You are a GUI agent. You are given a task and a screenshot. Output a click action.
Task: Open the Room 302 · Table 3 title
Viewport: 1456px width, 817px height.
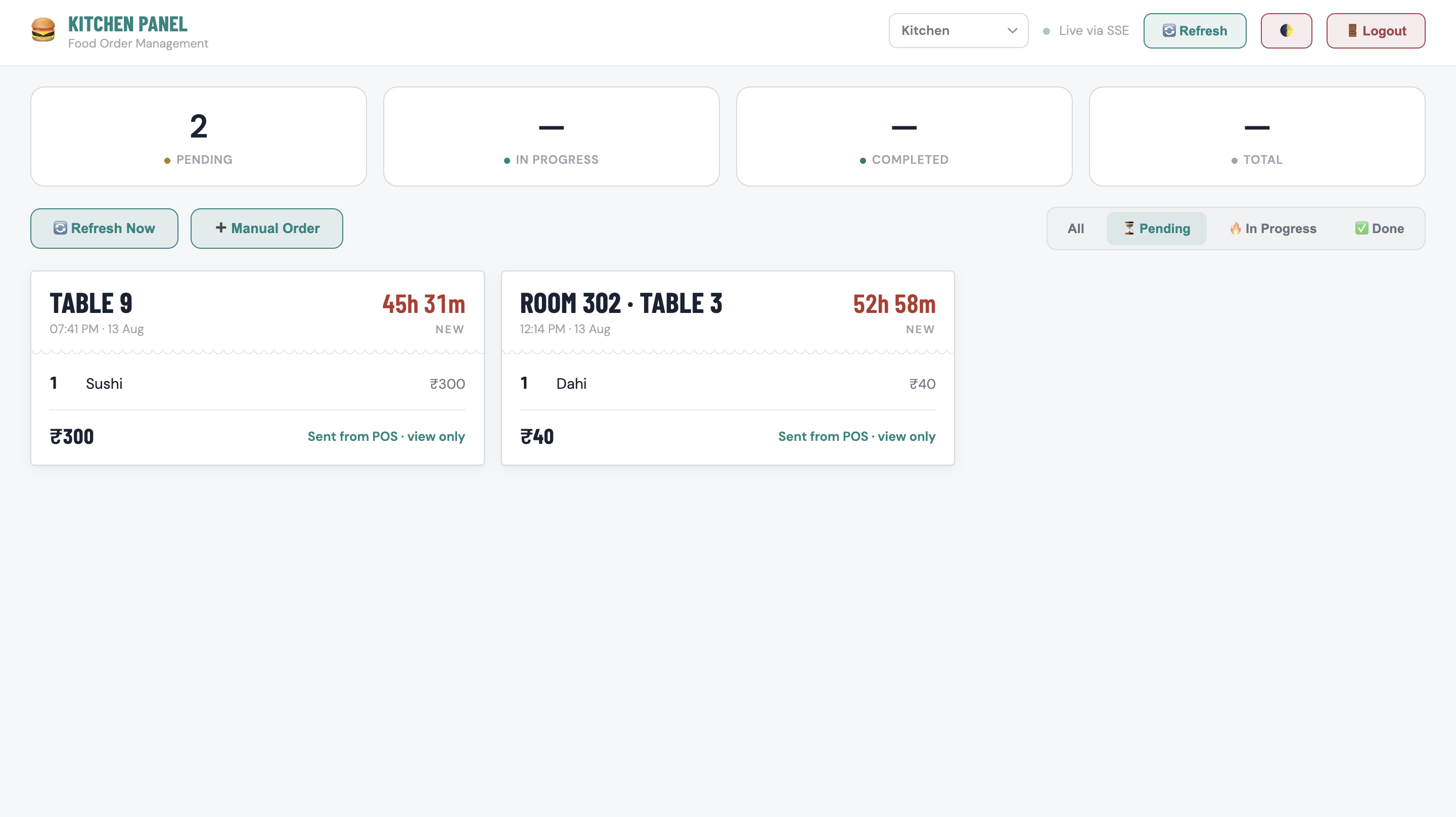(621, 304)
